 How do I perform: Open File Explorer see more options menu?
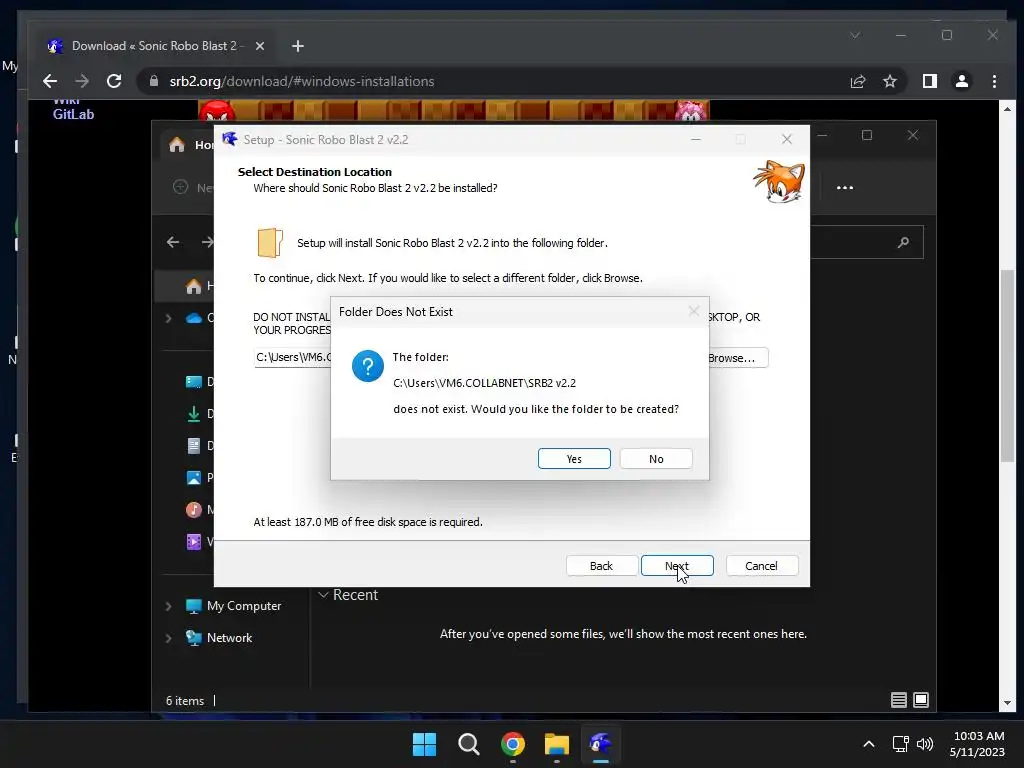[x=844, y=187]
